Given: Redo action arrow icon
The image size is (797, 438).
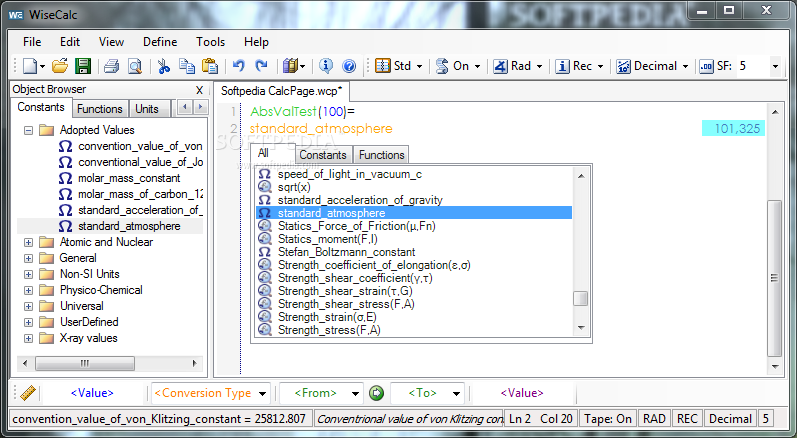Looking at the screenshot, I should [x=261, y=66].
